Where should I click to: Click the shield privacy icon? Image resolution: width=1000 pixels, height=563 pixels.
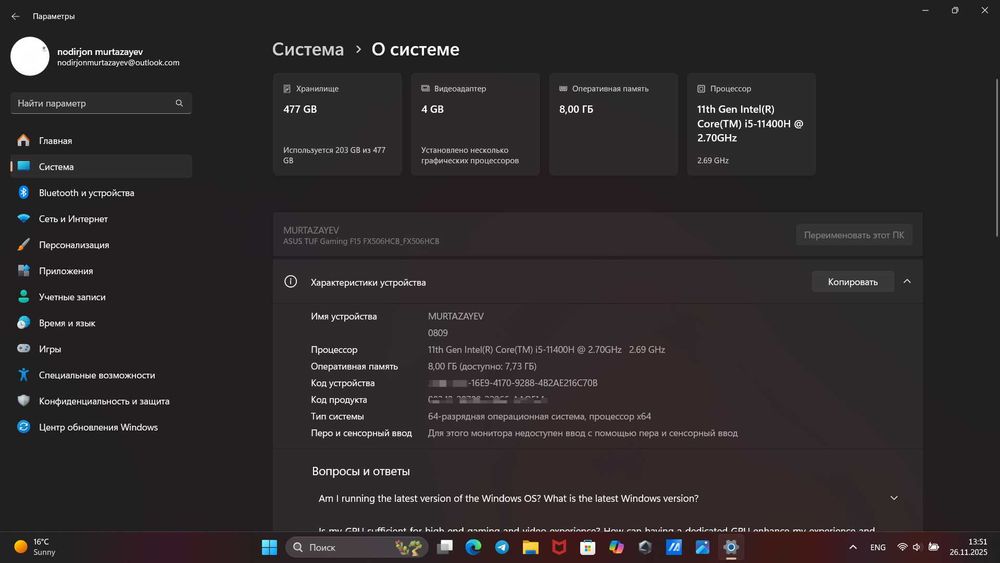coord(24,400)
